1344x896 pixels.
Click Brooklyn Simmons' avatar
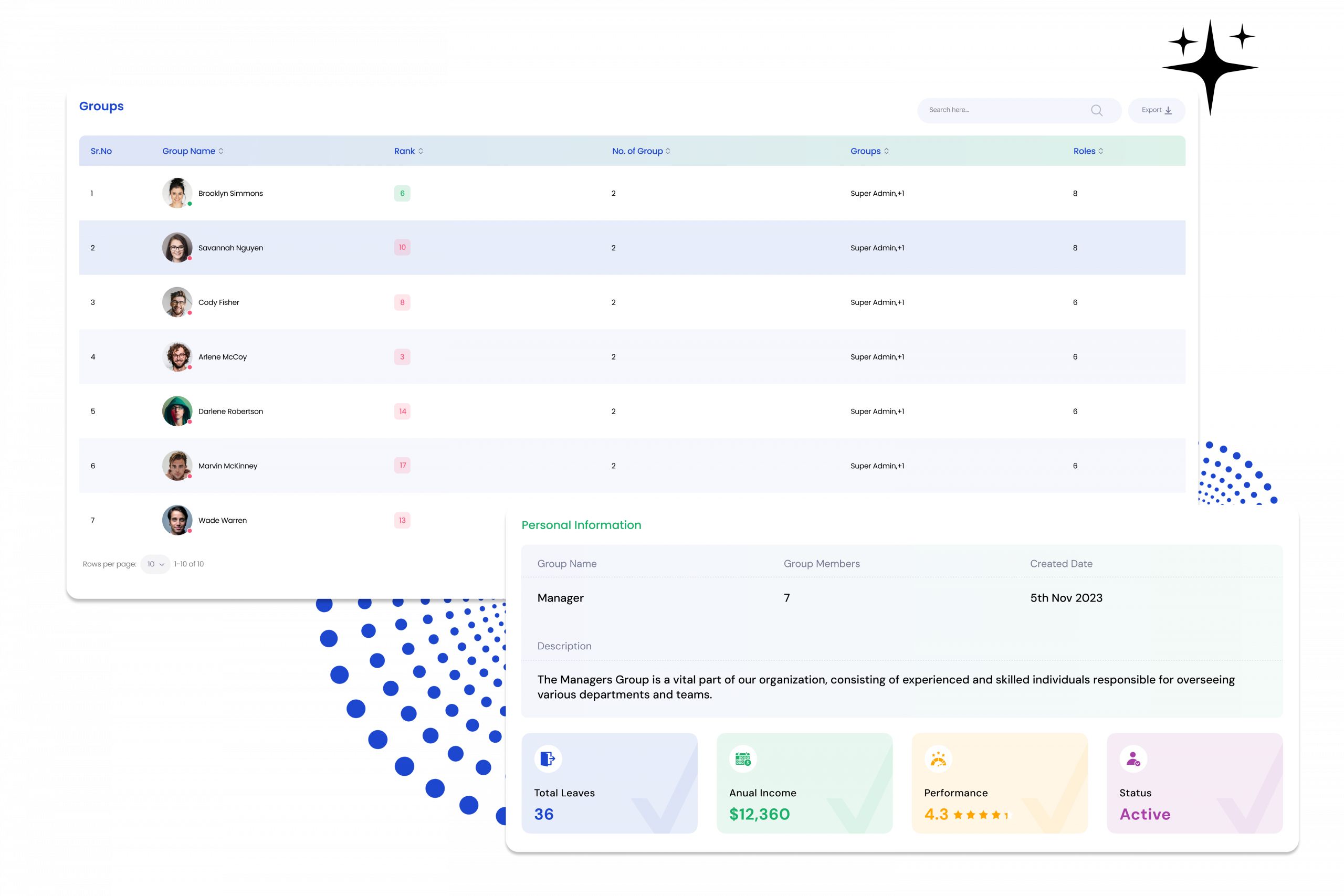click(177, 193)
